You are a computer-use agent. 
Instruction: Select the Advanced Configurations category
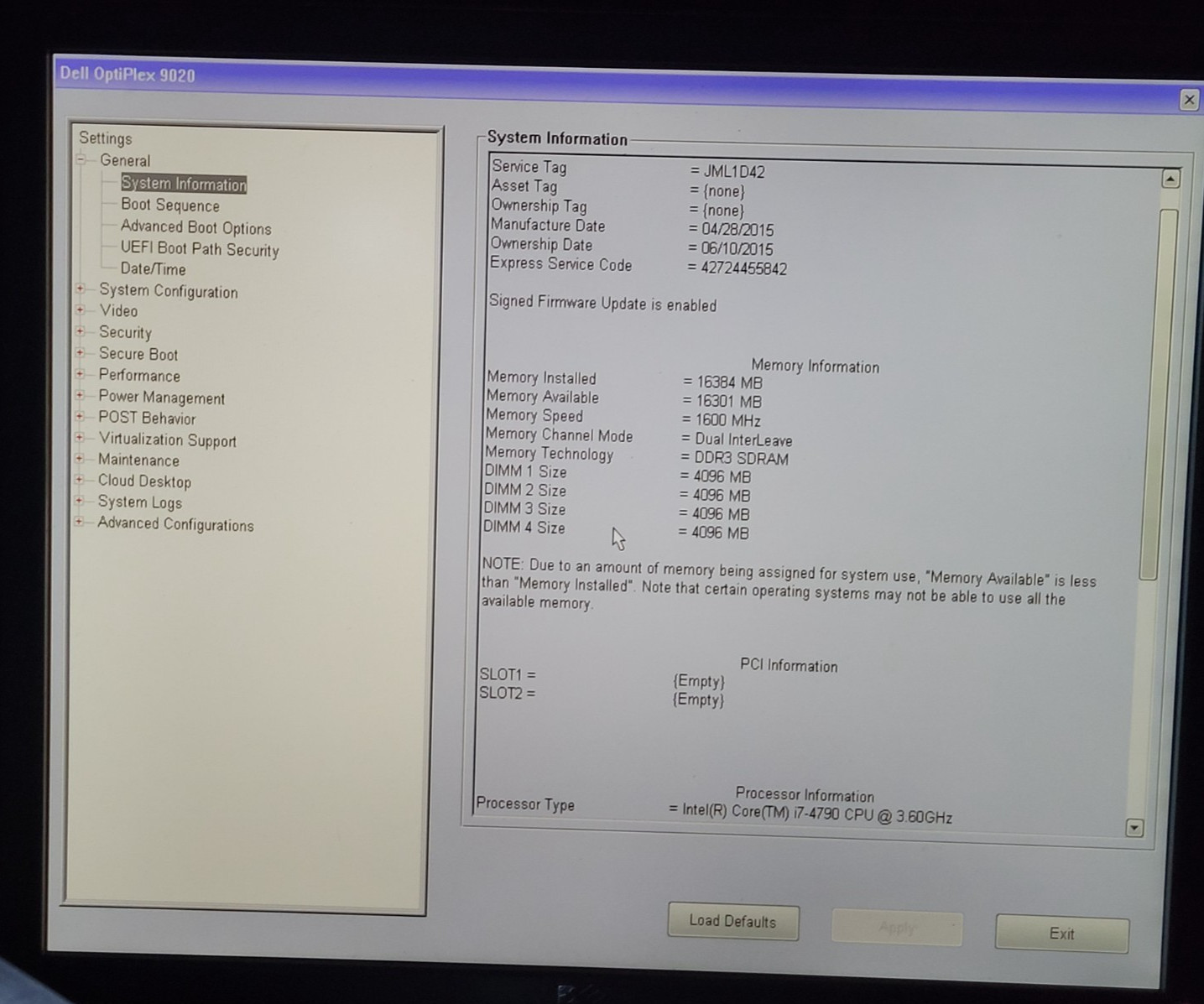[x=175, y=524]
